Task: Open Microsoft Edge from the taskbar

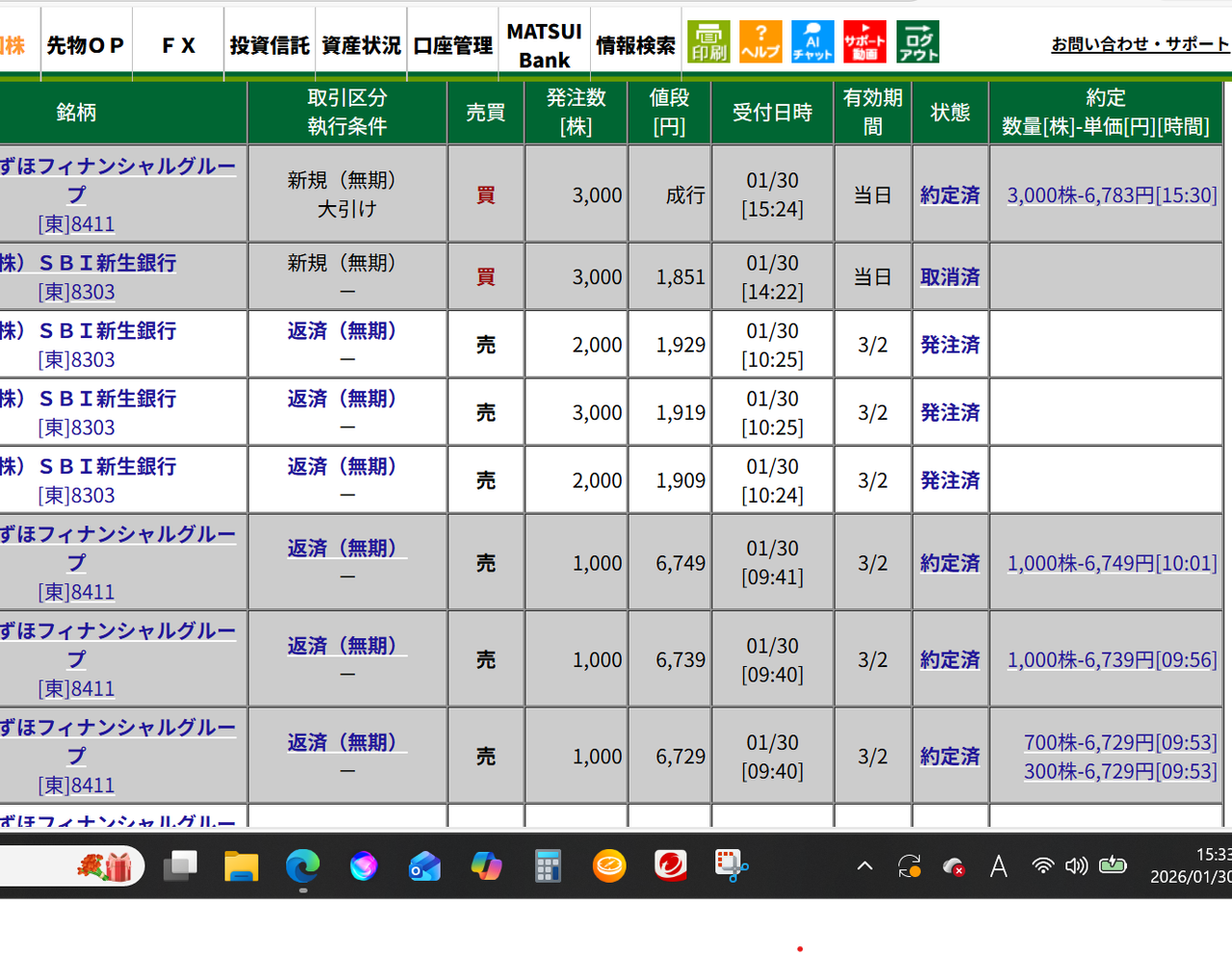Action: click(x=303, y=865)
